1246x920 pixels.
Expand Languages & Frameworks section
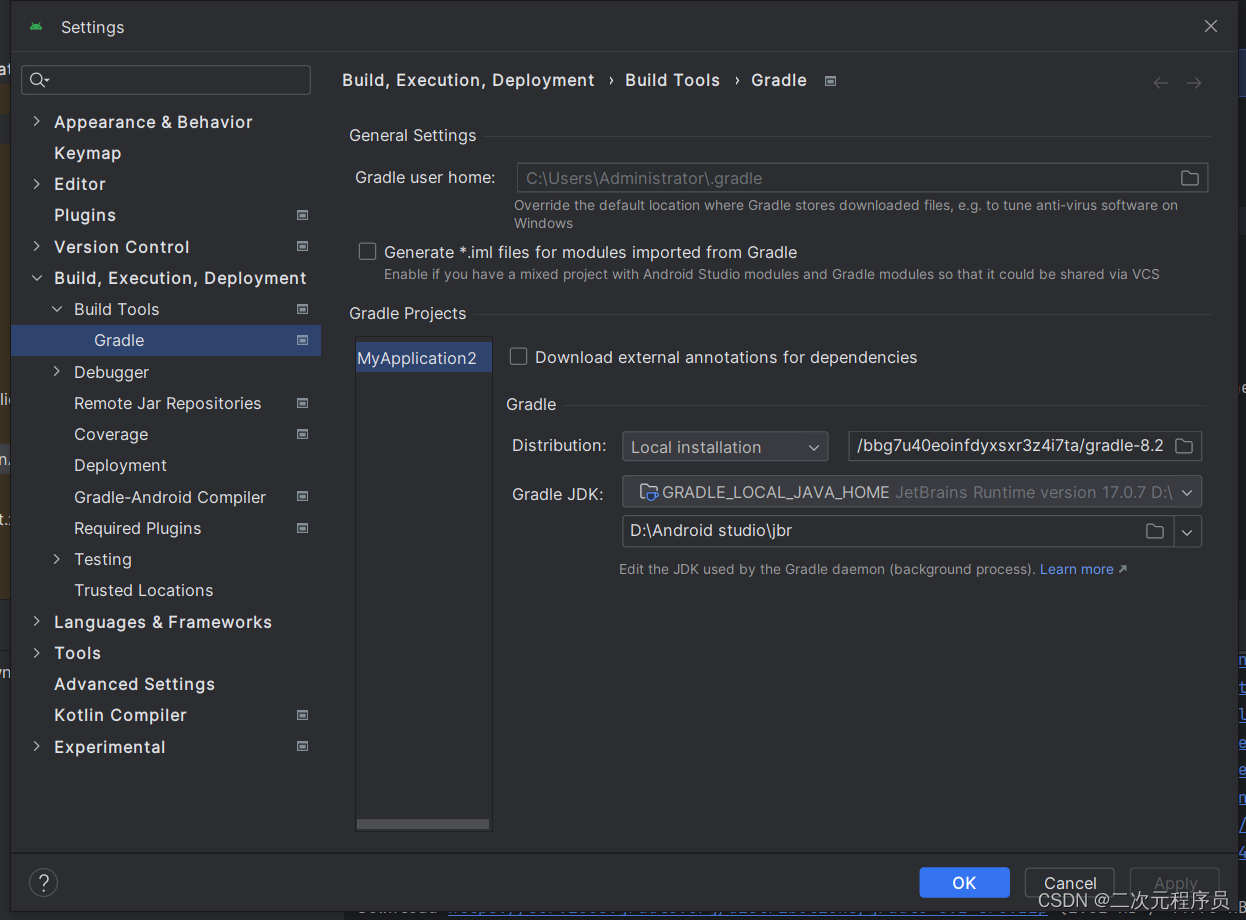tap(36, 621)
